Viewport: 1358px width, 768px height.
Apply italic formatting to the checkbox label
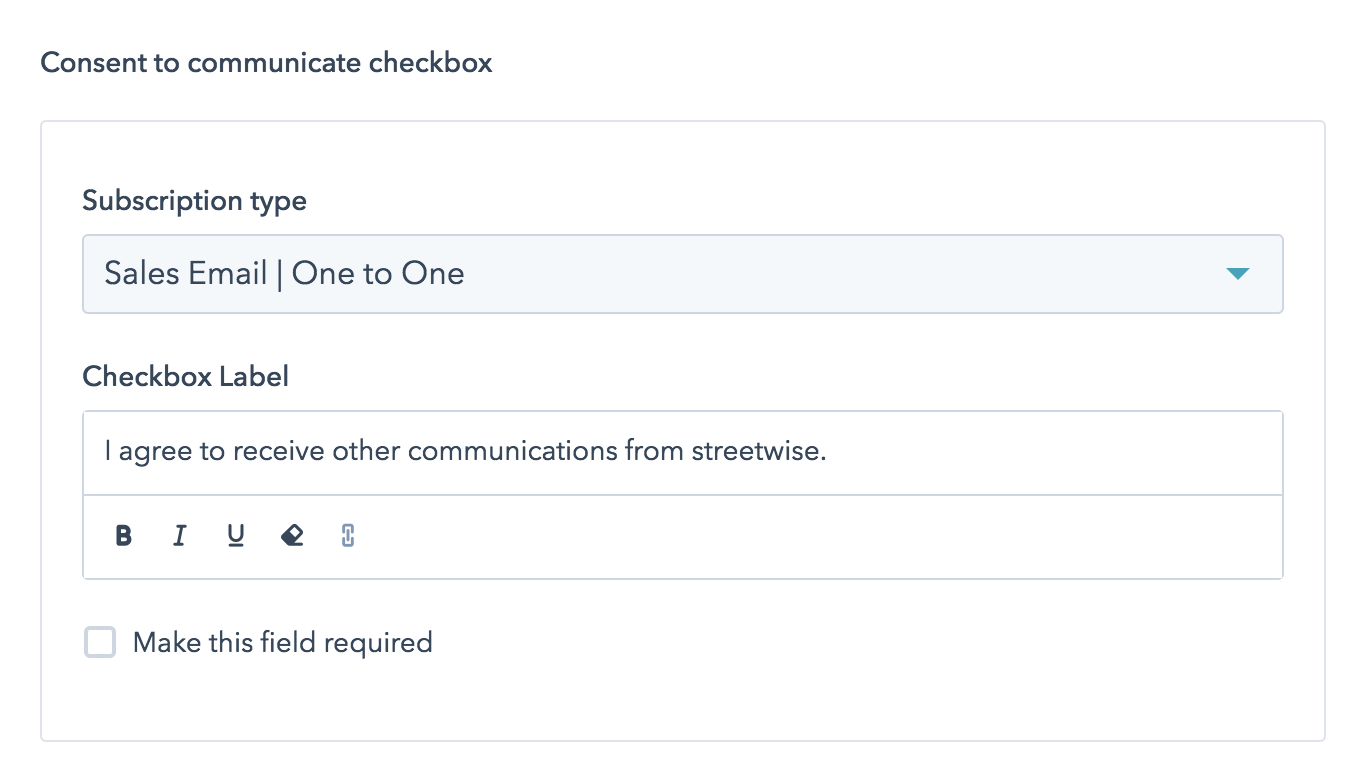(180, 536)
